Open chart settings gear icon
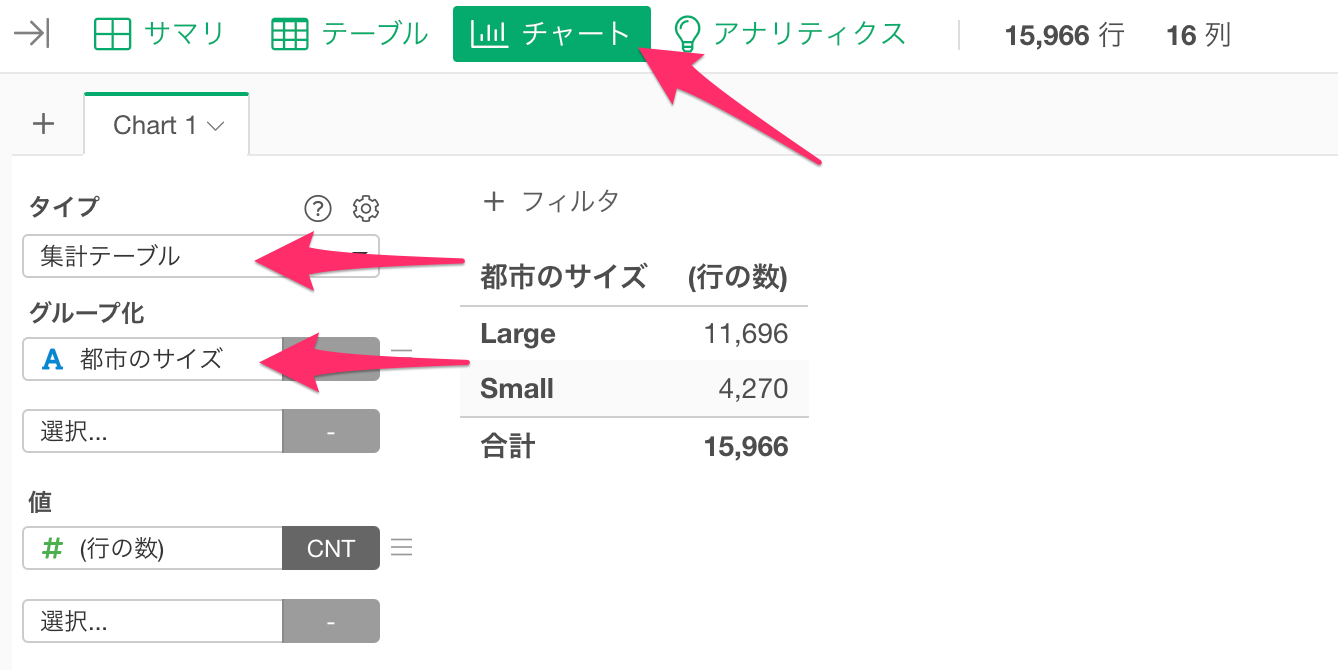The image size is (1338, 670). tap(366, 208)
